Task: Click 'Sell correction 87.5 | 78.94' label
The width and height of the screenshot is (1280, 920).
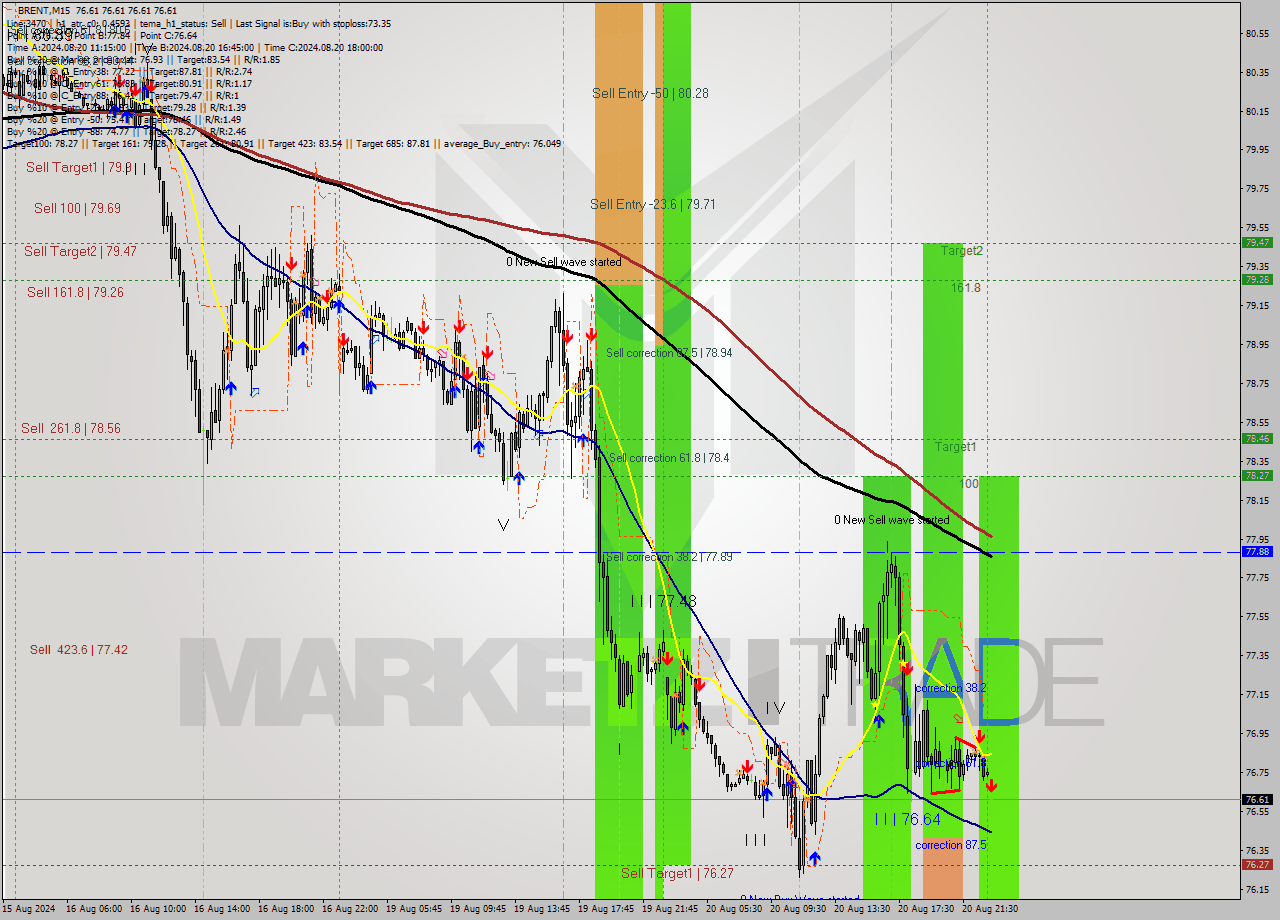Action: point(669,353)
